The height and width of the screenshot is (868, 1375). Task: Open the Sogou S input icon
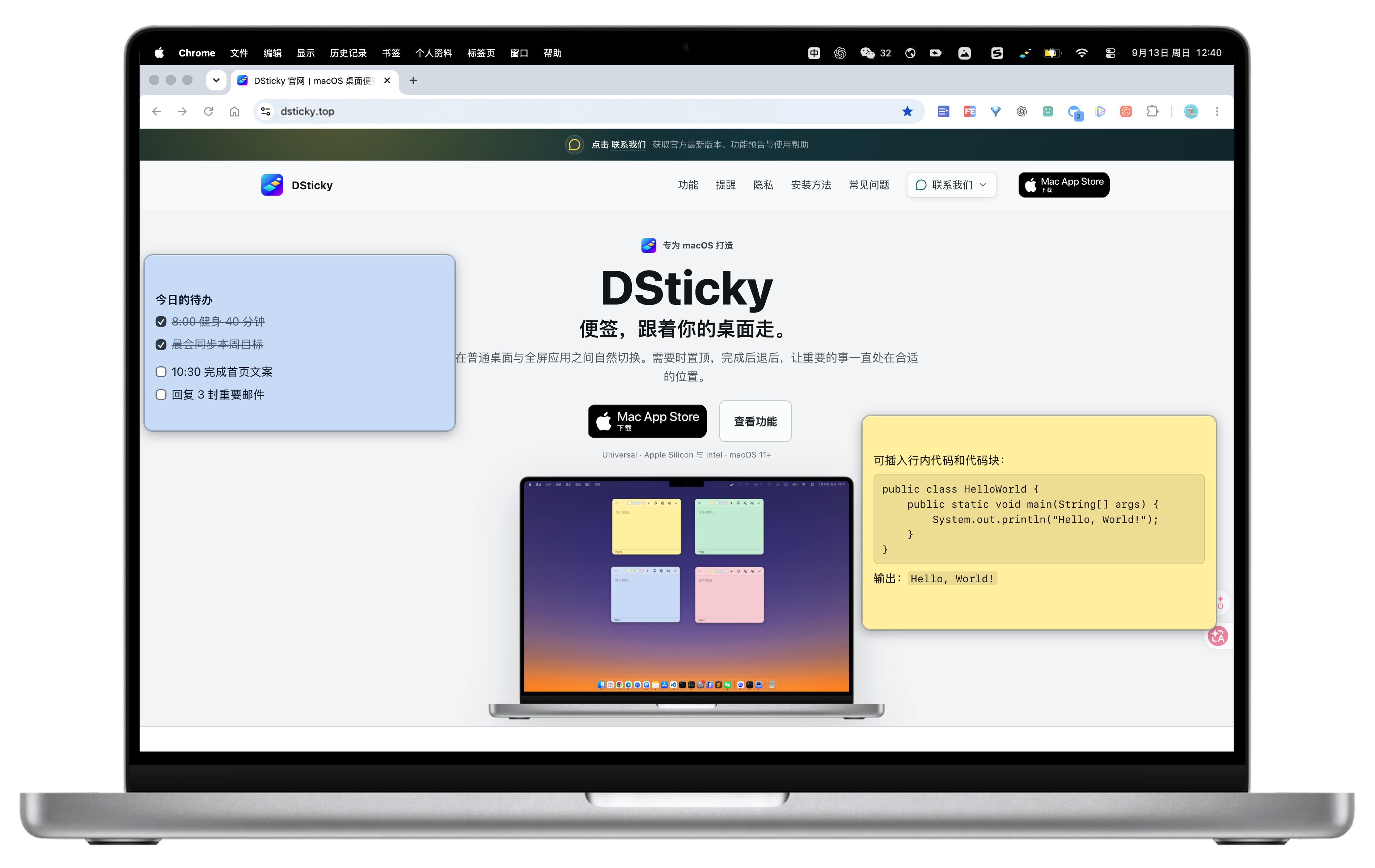pyautogui.click(x=997, y=53)
